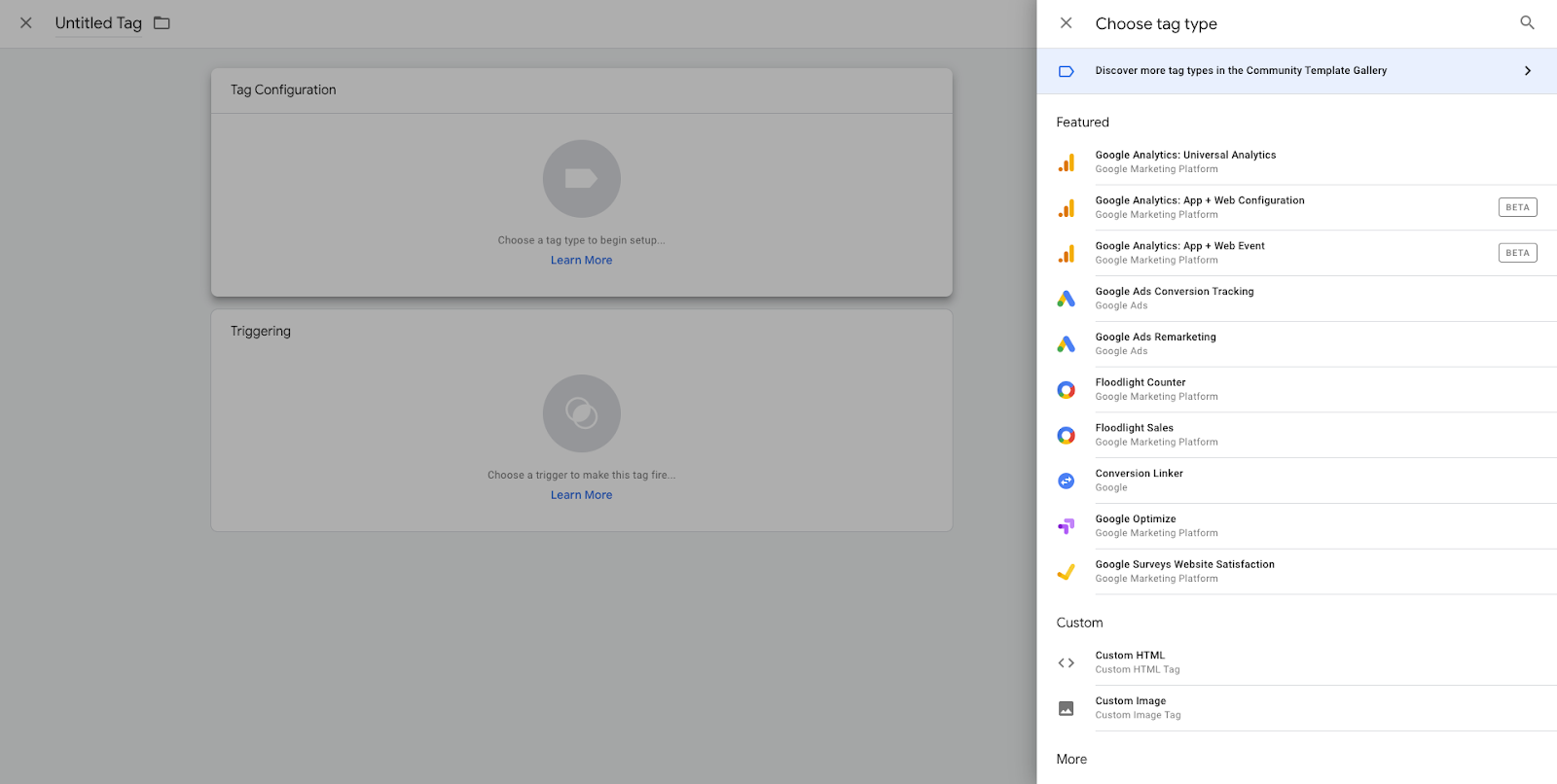The height and width of the screenshot is (784, 1557).
Task: Click Google Optimize purple icon
Action: pos(1067,526)
